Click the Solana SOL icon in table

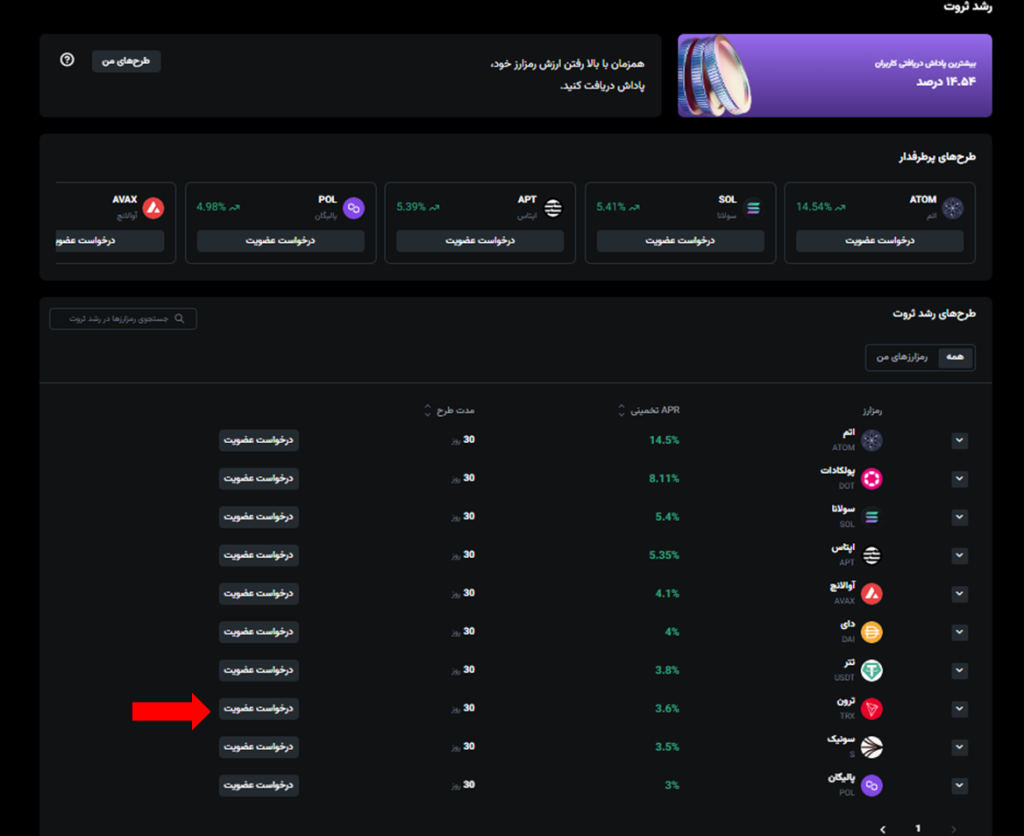(871, 517)
